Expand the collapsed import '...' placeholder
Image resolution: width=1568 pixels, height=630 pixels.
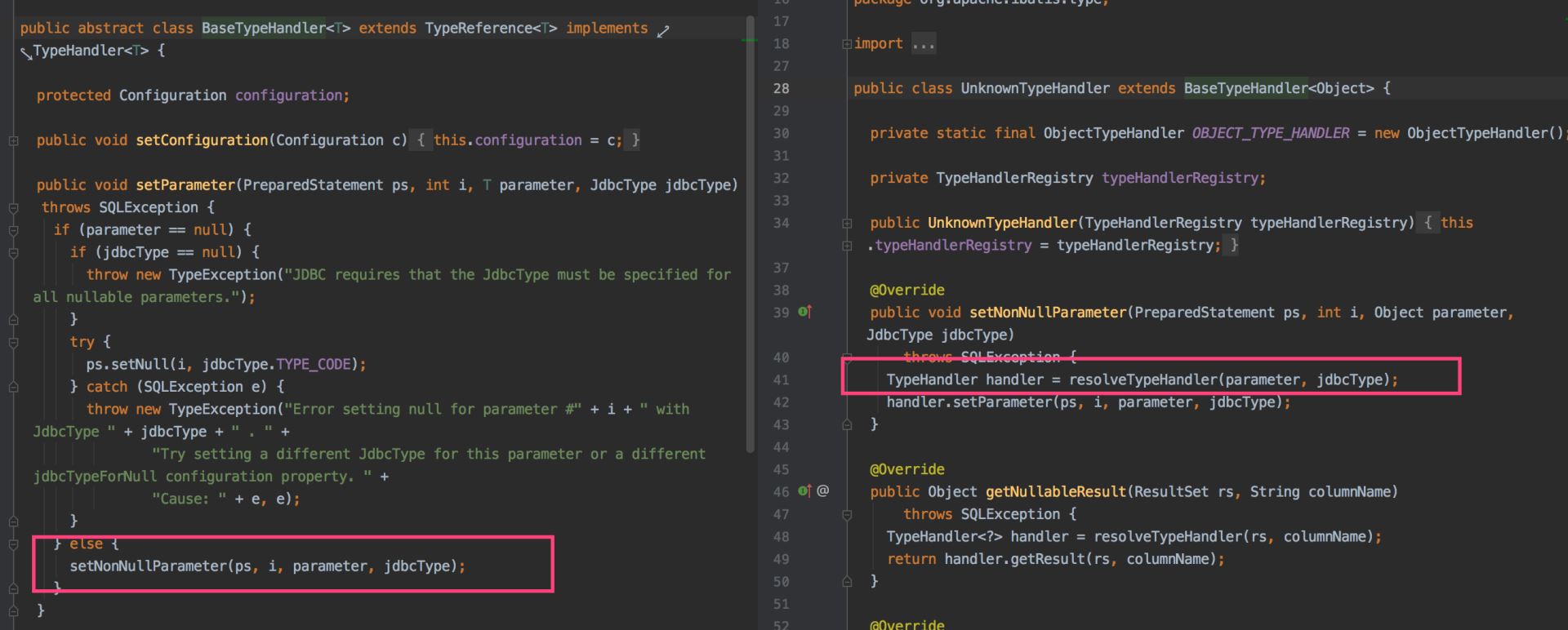click(x=924, y=44)
